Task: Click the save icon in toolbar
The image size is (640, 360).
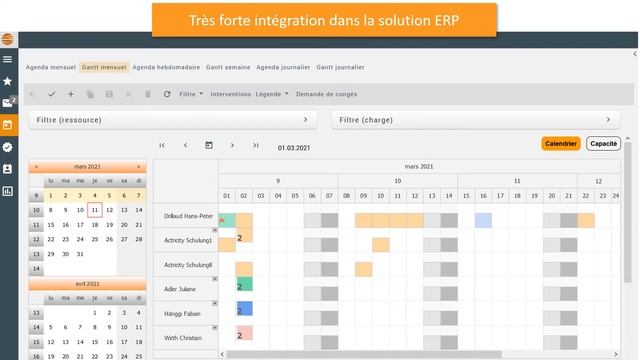Action: click(109, 94)
